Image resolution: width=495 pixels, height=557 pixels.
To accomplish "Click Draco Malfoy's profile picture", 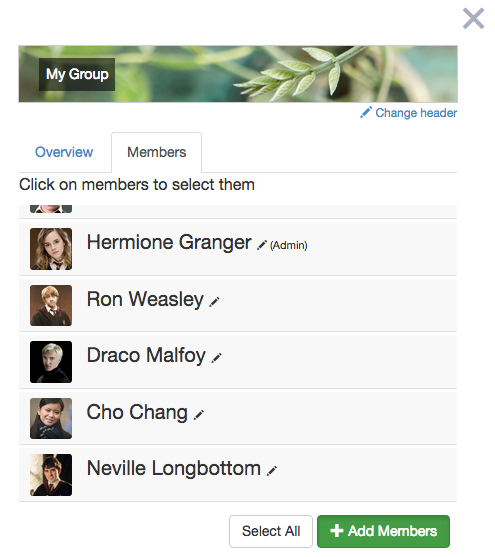I will (x=51, y=362).
